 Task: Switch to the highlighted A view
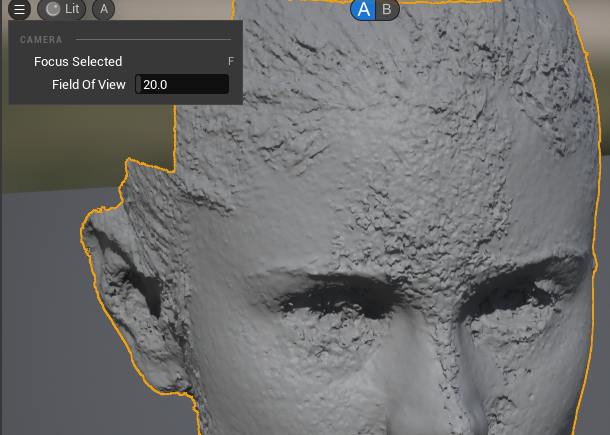coord(364,10)
